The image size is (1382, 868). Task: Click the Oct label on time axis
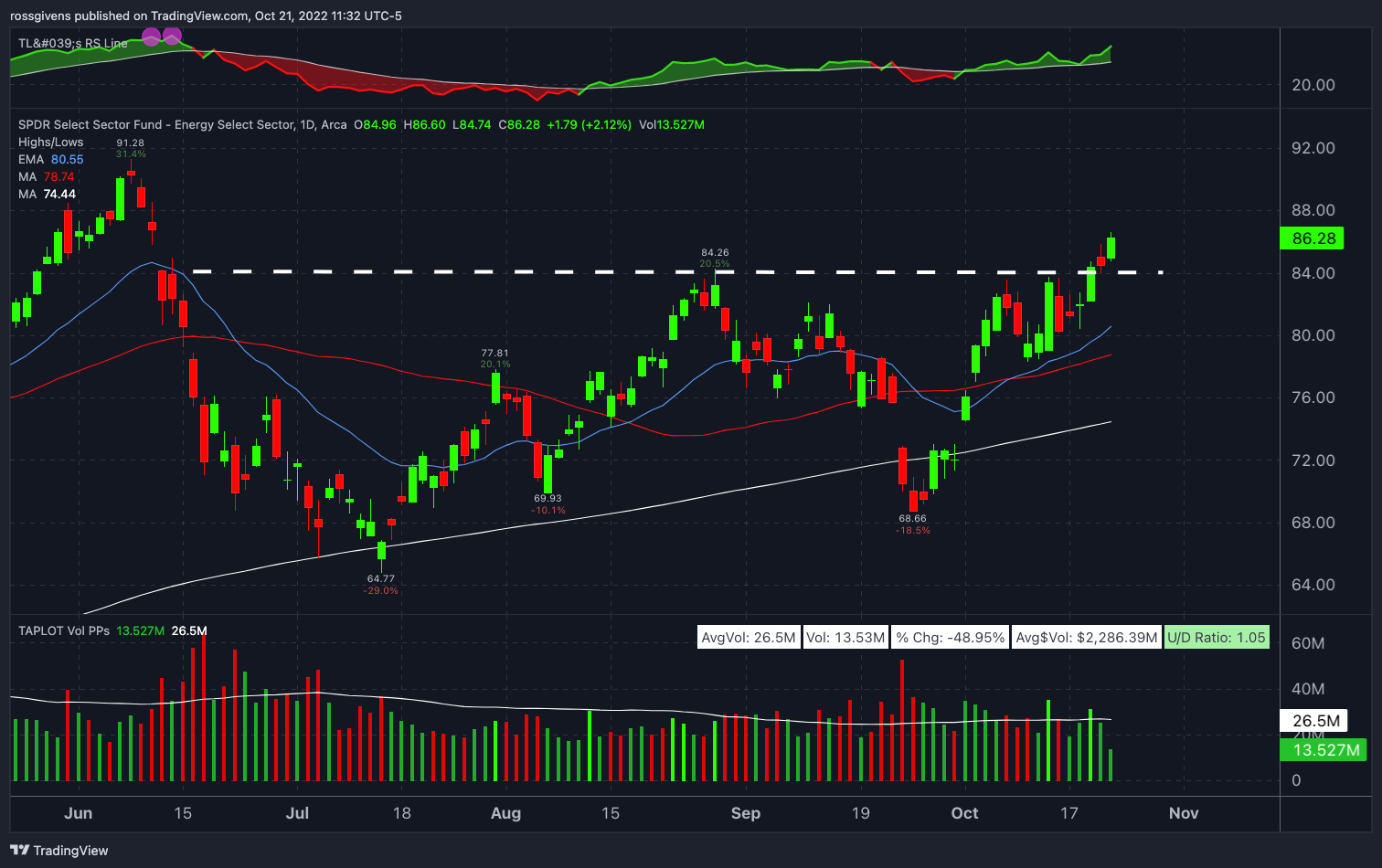(964, 813)
